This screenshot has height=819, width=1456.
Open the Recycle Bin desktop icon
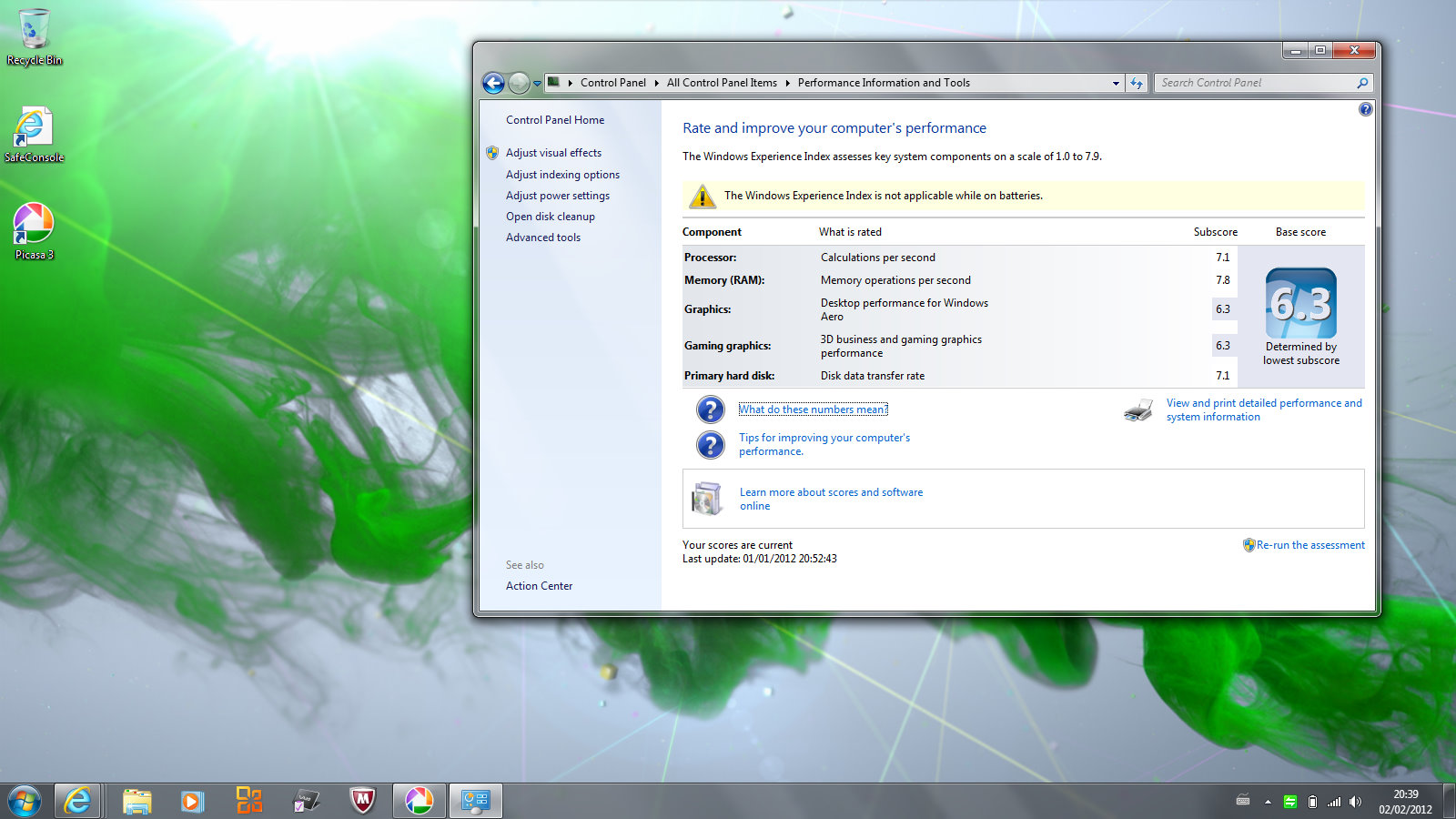coord(35,37)
